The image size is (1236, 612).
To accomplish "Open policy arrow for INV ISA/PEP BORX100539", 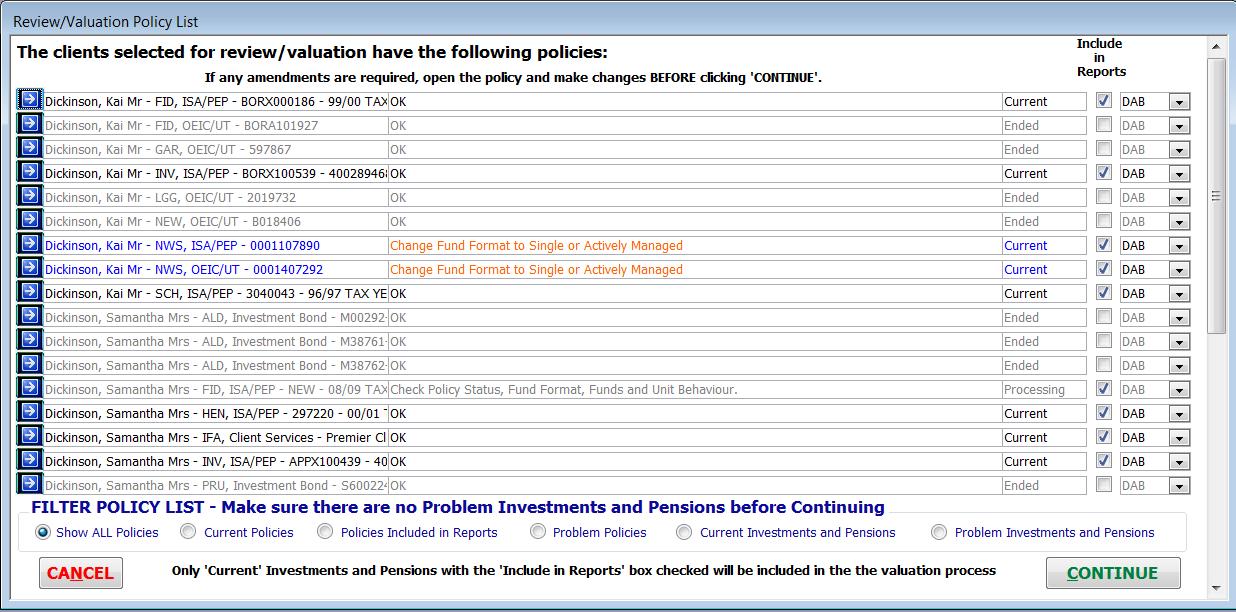I will pos(30,171).
